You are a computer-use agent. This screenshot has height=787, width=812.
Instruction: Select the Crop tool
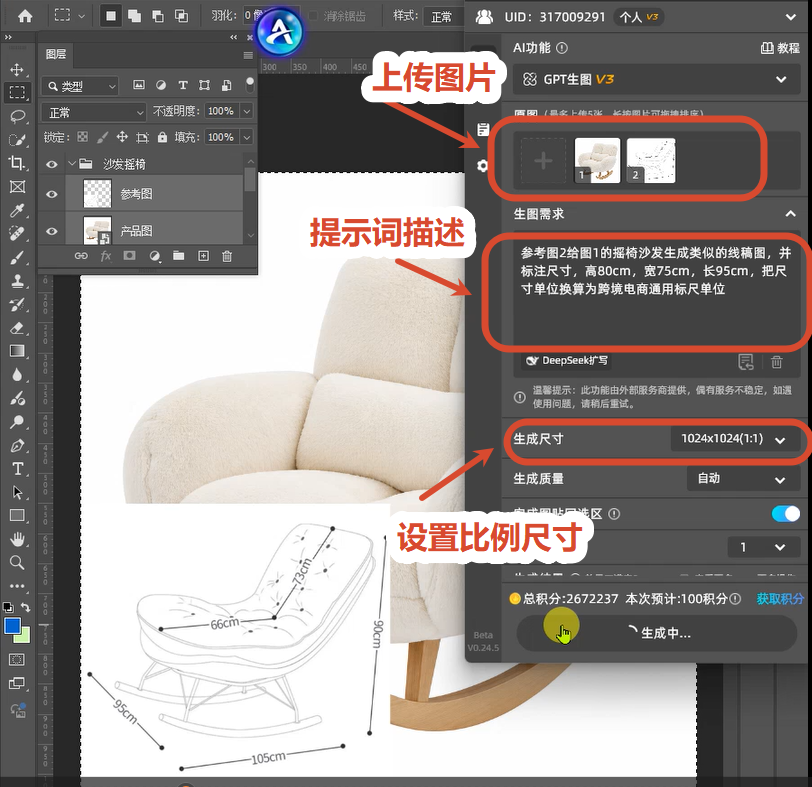[17, 163]
